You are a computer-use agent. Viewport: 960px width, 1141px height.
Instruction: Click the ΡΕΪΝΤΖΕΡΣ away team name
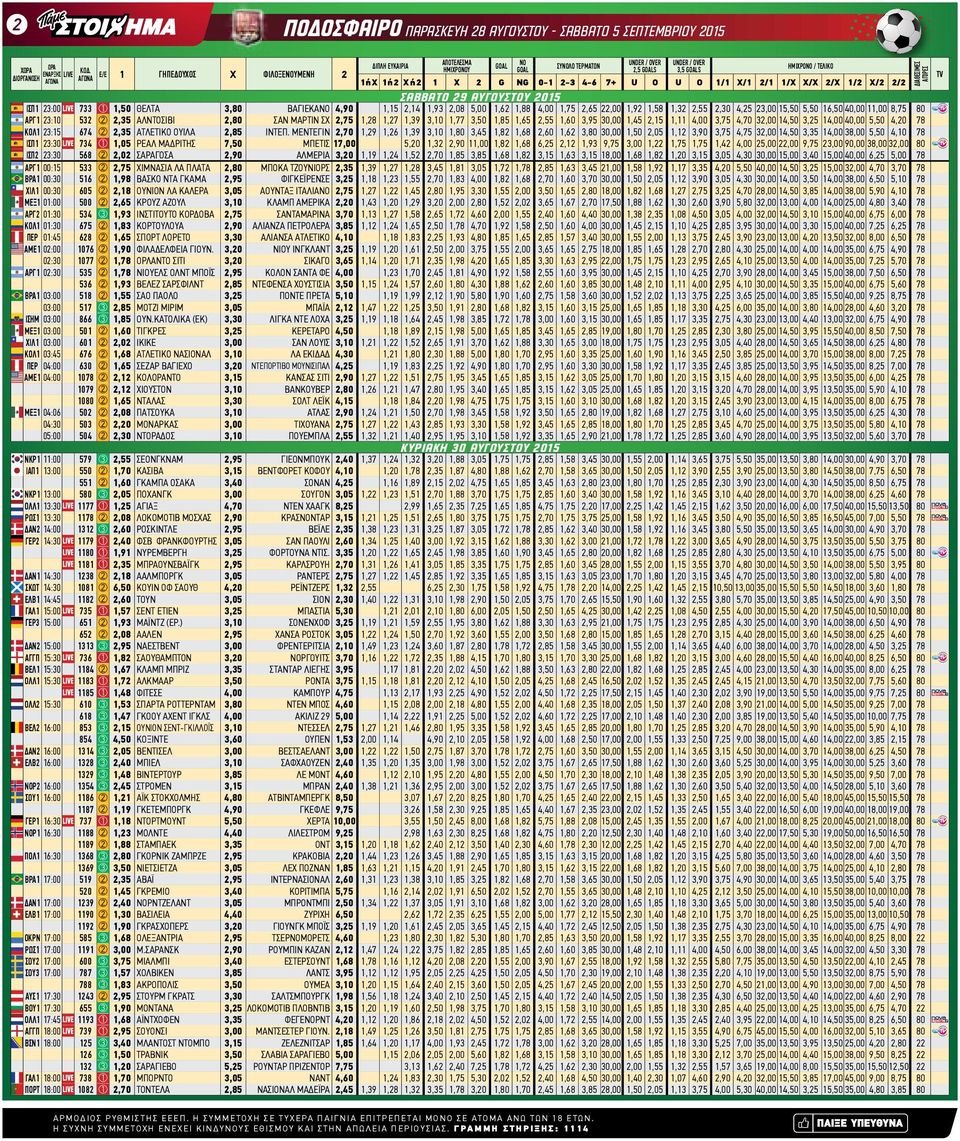pos(310,588)
